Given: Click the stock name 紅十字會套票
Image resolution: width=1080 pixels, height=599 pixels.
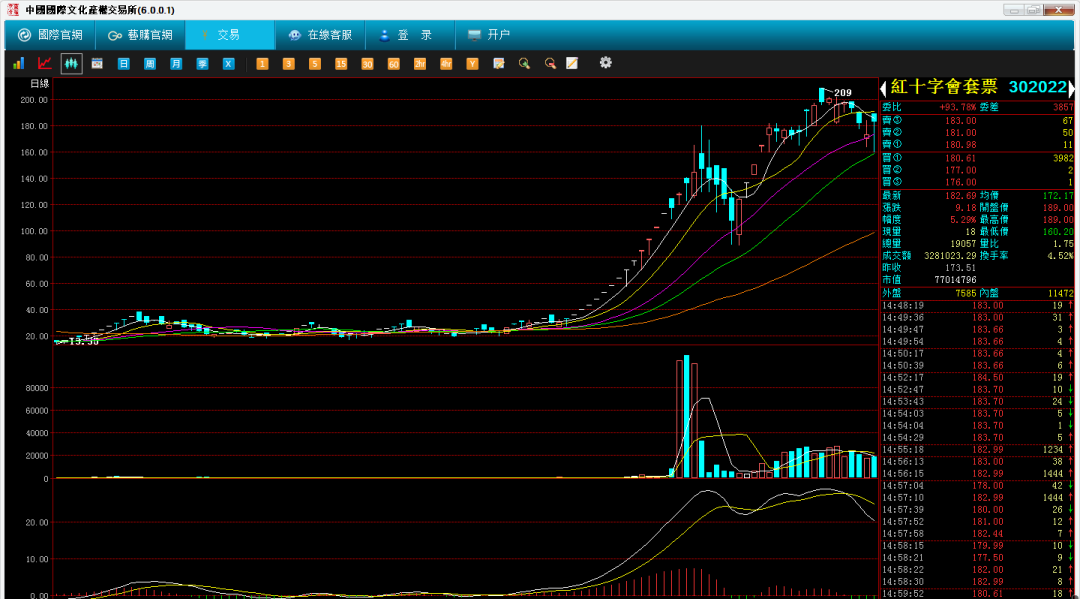Looking at the screenshot, I should tap(944, 87).
